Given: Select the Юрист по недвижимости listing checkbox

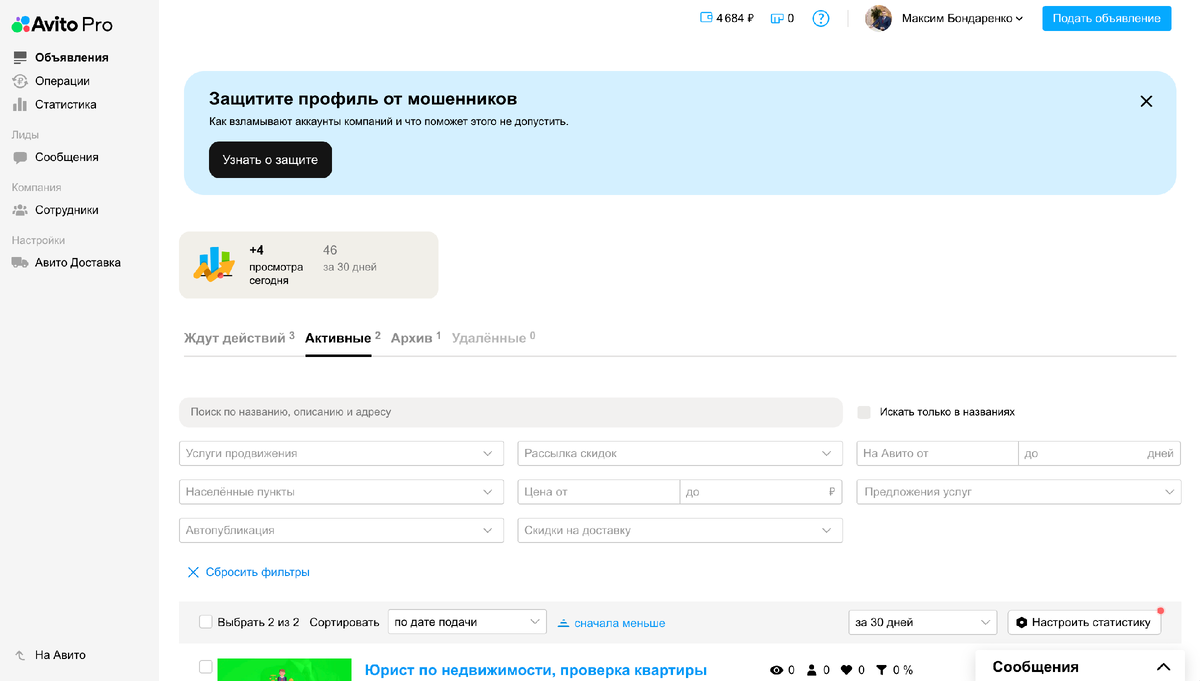Looking at the screenshot, I should point(206,667).
